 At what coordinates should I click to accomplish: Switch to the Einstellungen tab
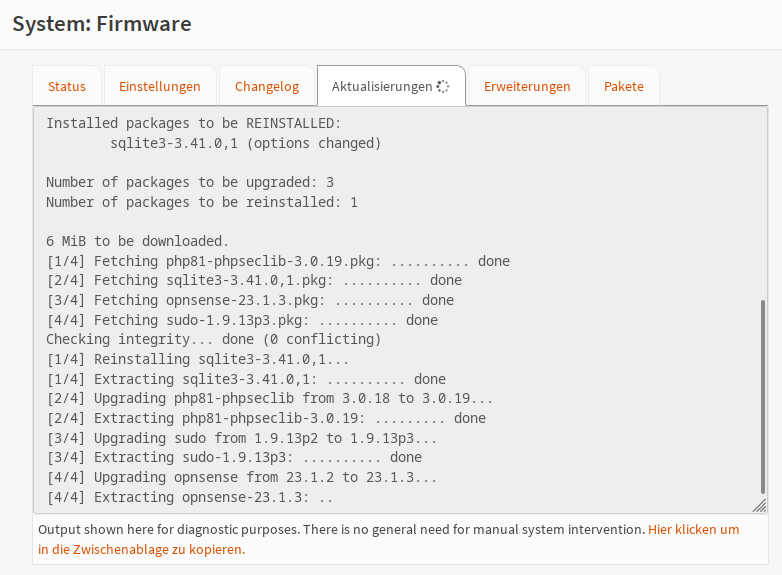pyautogui.click(x=160, y=86)
